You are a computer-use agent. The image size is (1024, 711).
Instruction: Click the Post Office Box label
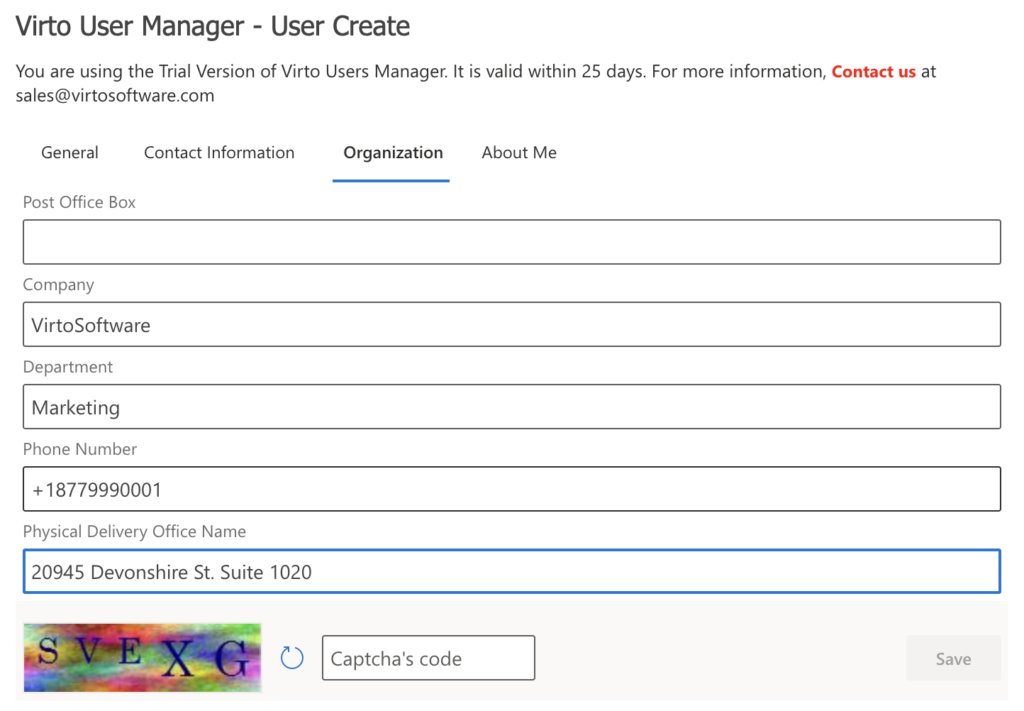(x=79, y=202)
